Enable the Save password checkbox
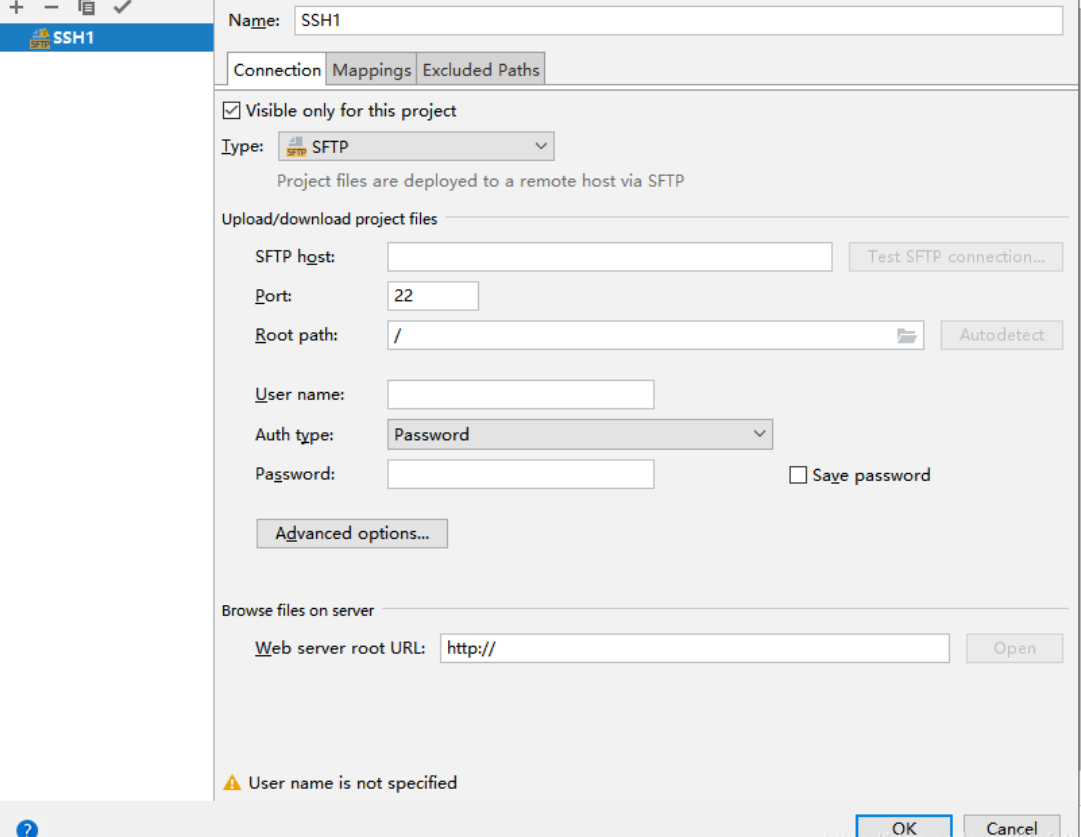This screenshot has height=837, width=1081. coord(798,476)
